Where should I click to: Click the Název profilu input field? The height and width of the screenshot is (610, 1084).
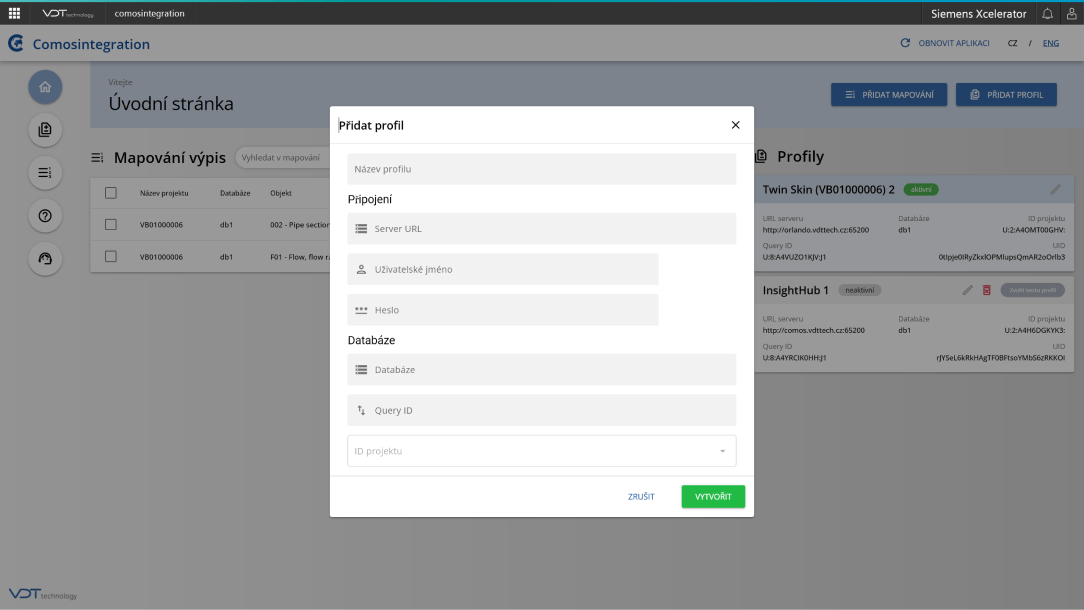tap(541, 169)
